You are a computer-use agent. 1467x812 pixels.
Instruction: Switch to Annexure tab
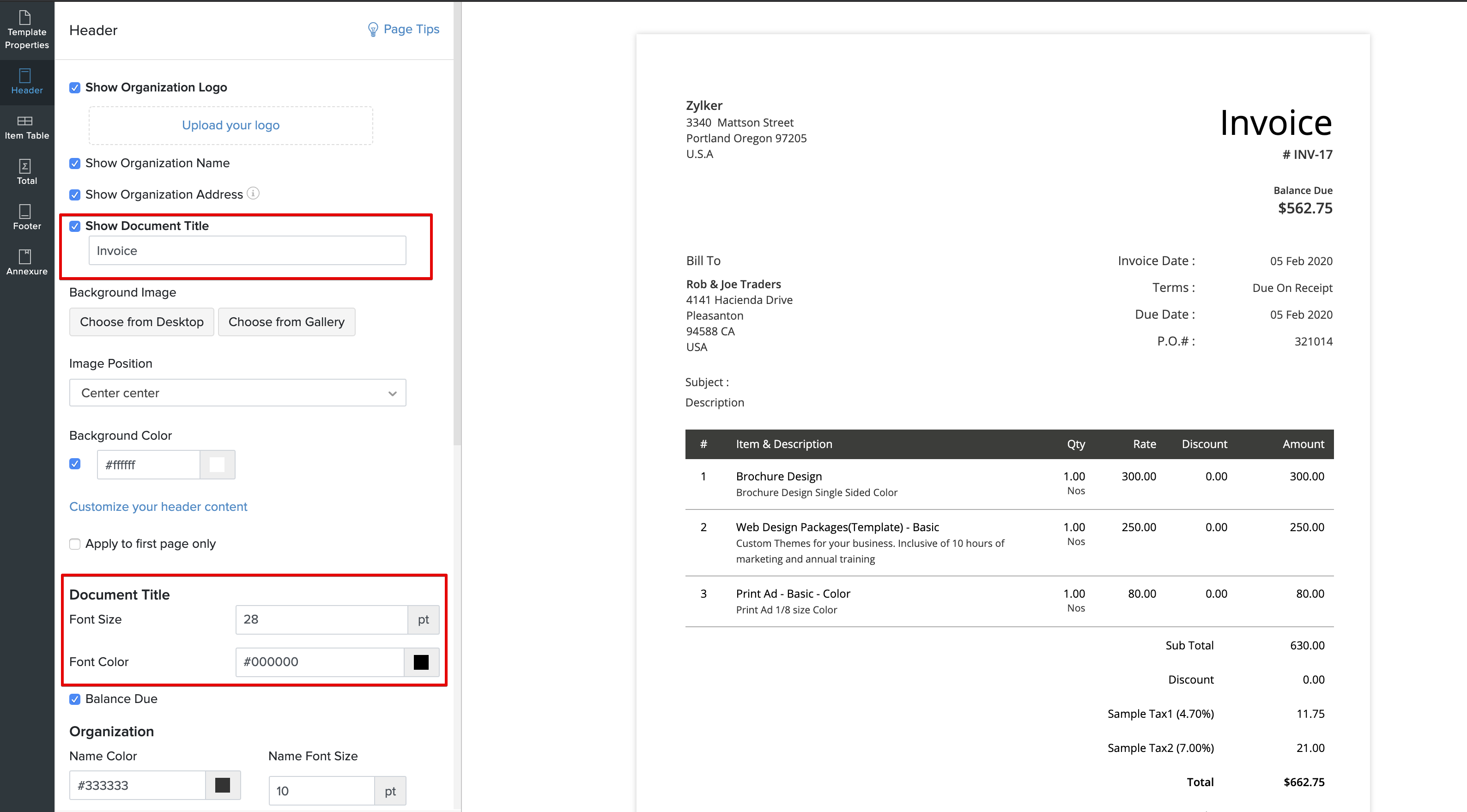(27, 262)
